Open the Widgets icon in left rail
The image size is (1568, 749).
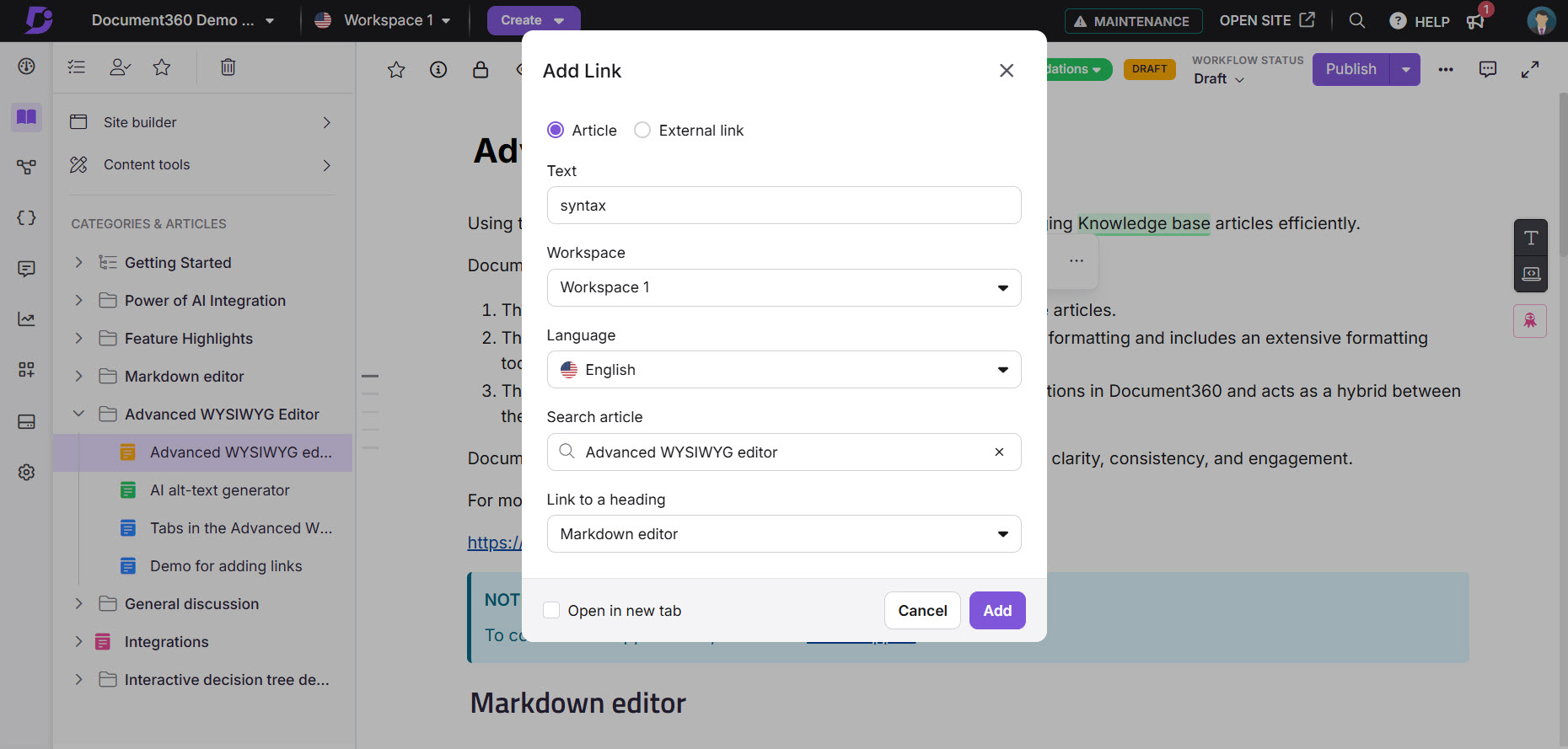pyautogui.click(x=26, y=369)
